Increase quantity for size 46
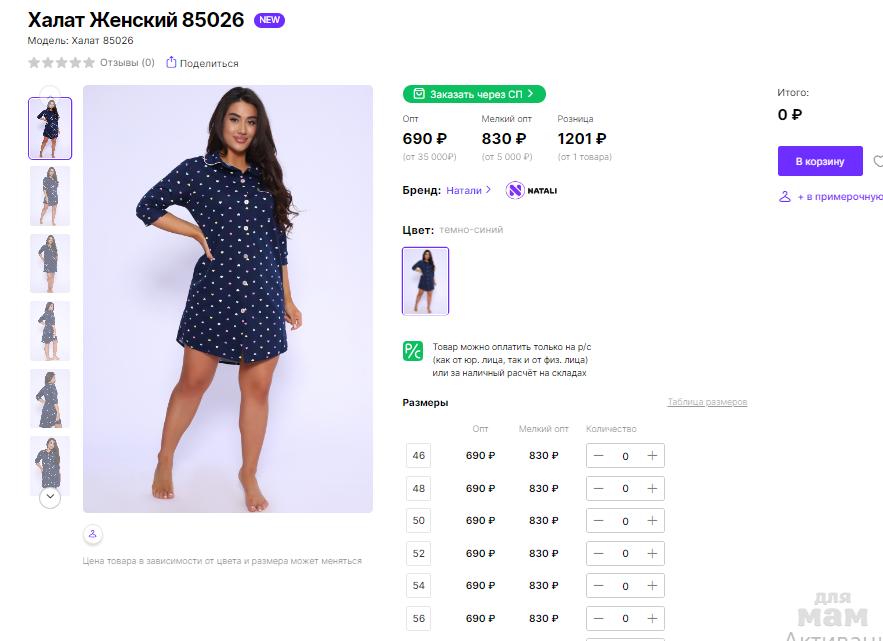The image size is (883, 641). tap(652, 456)
